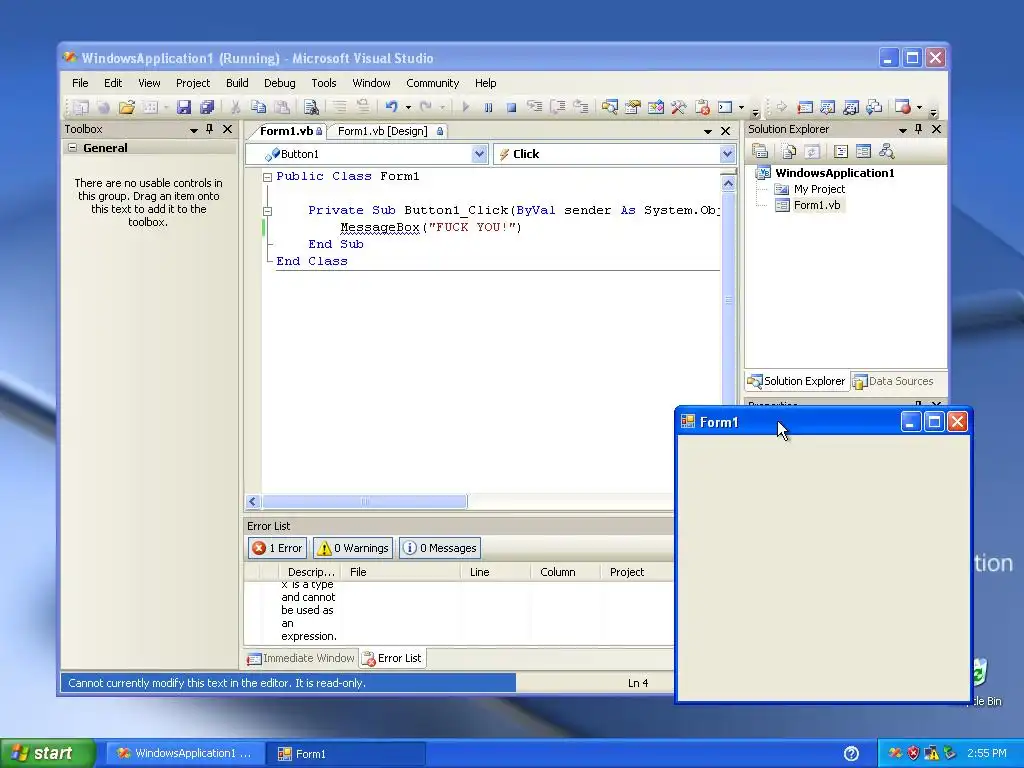
Task: Click the Refresh icon in Solution Explorer
Action: pyautogui.click(x=812, y=152)
